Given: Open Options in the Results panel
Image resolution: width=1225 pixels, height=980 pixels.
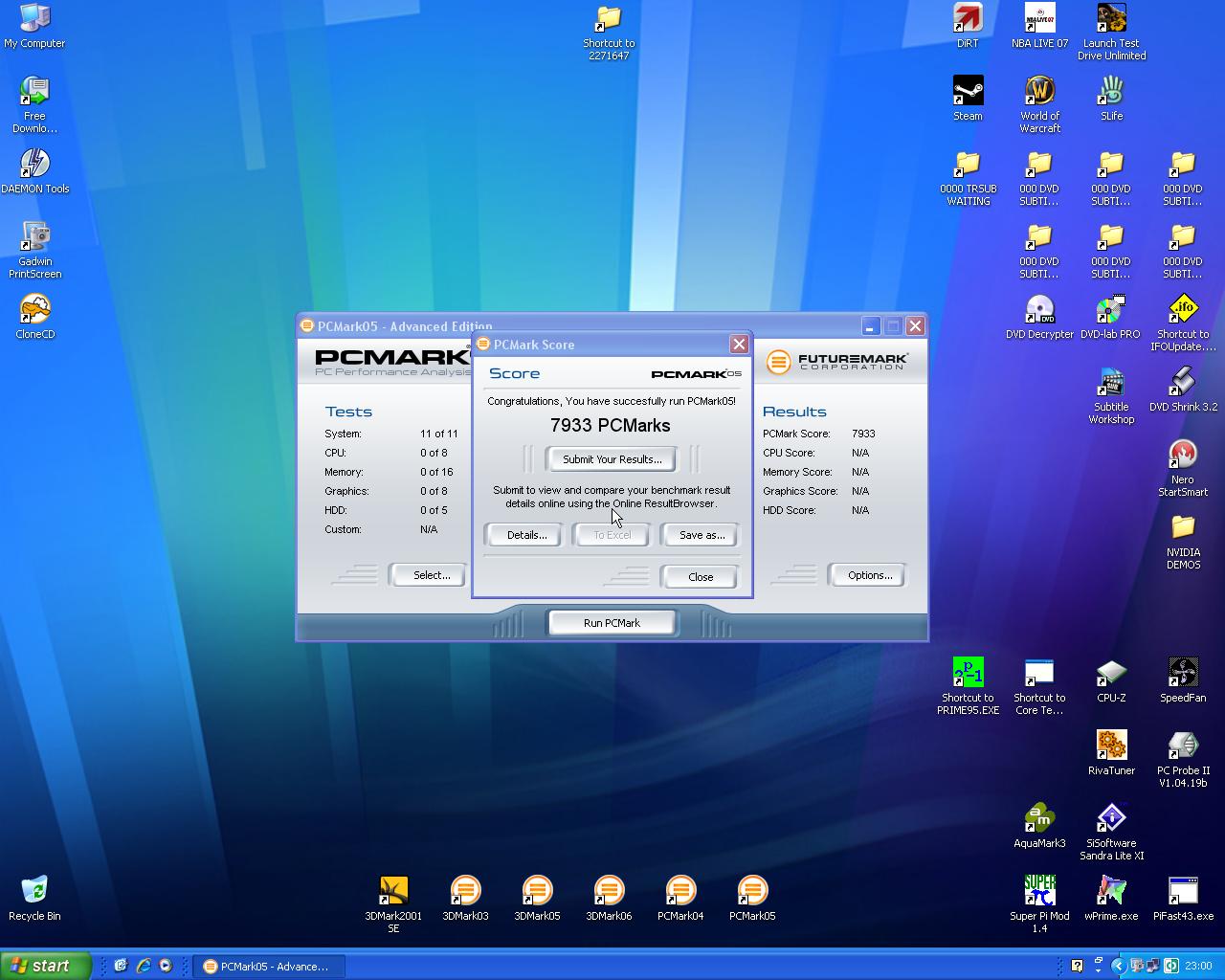Looking at the screenshot, I should click(x=869, y=575).
